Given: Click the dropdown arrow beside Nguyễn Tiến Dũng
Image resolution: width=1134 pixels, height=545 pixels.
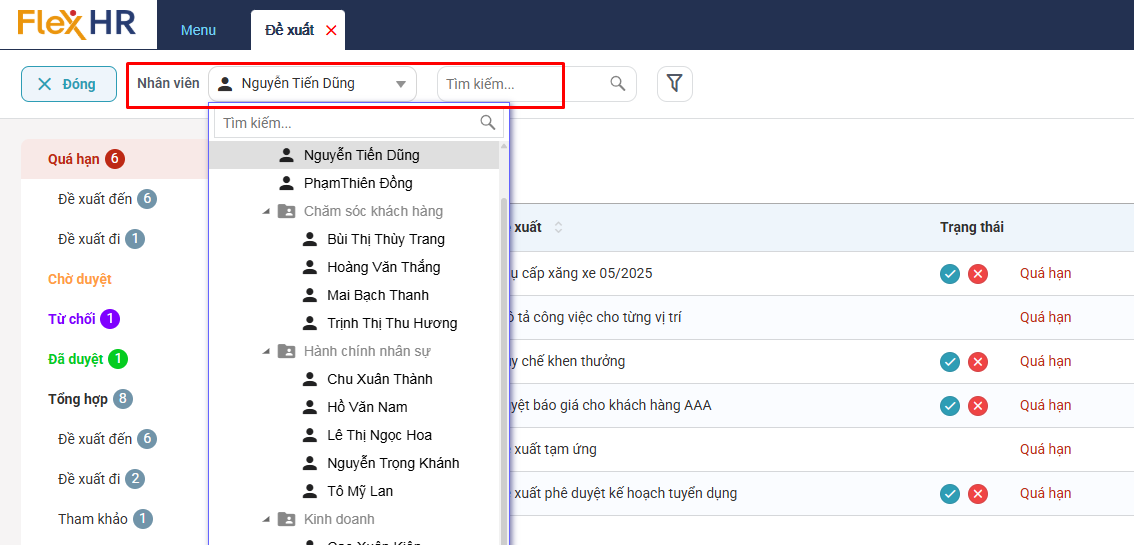Looking at the screenshot, I should [x=401, y=85].
